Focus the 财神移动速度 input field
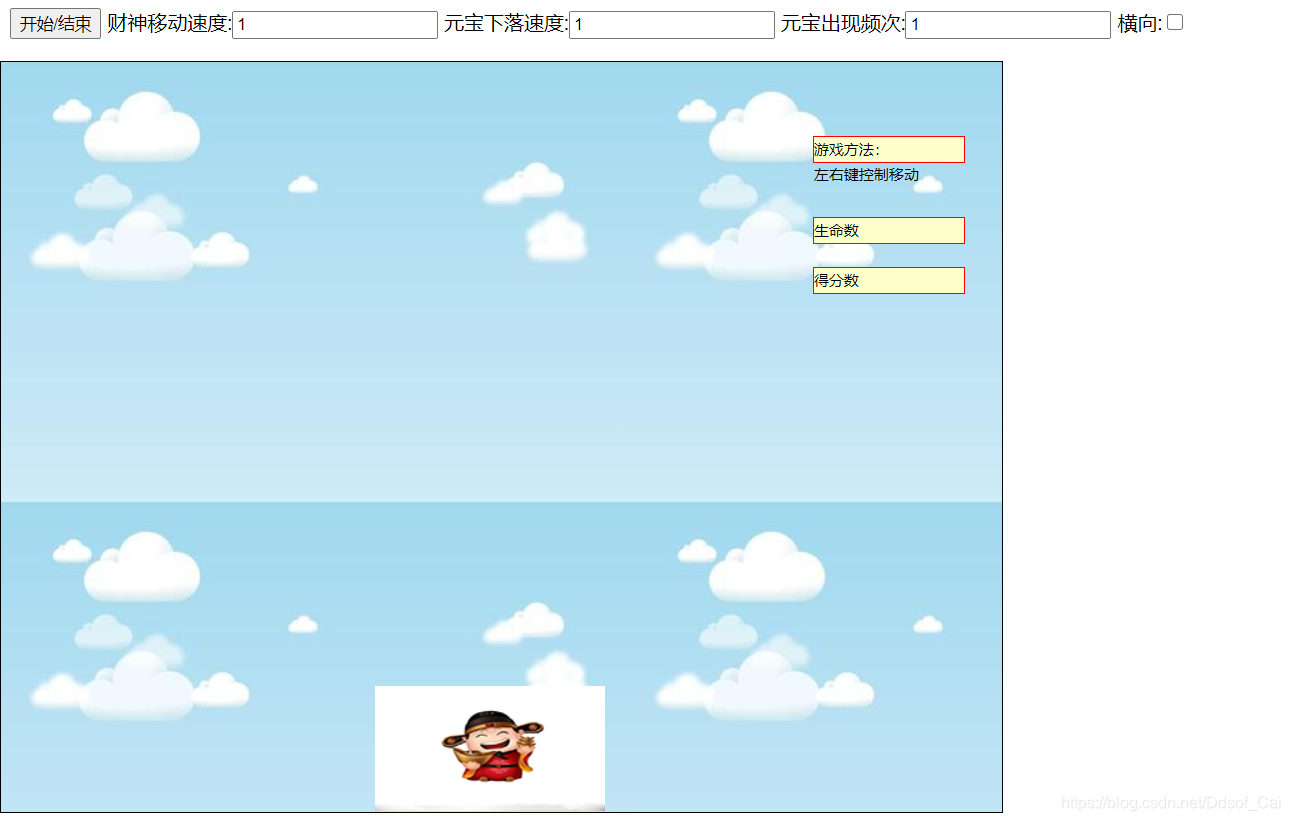1290x821 pixels. [335, 25]
